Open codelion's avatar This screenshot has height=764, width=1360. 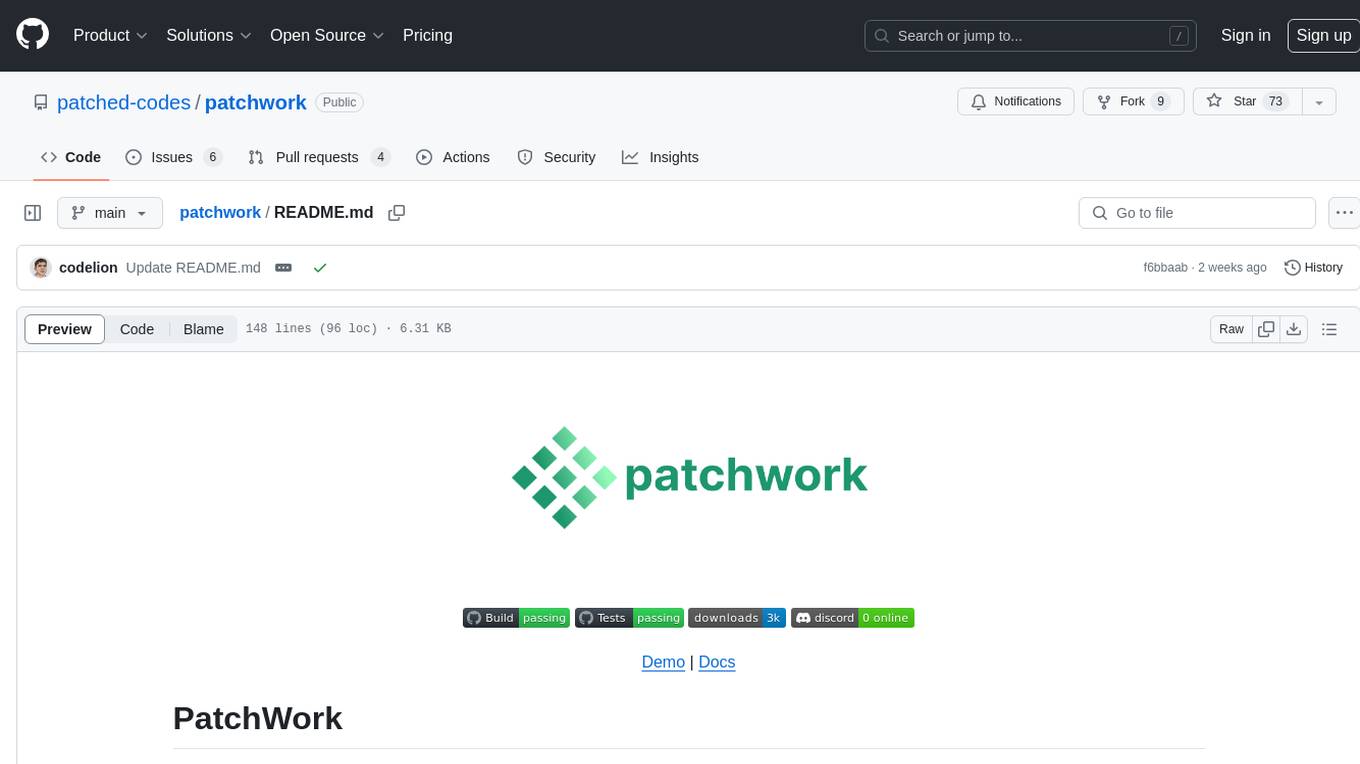click(x=41, y=268)
